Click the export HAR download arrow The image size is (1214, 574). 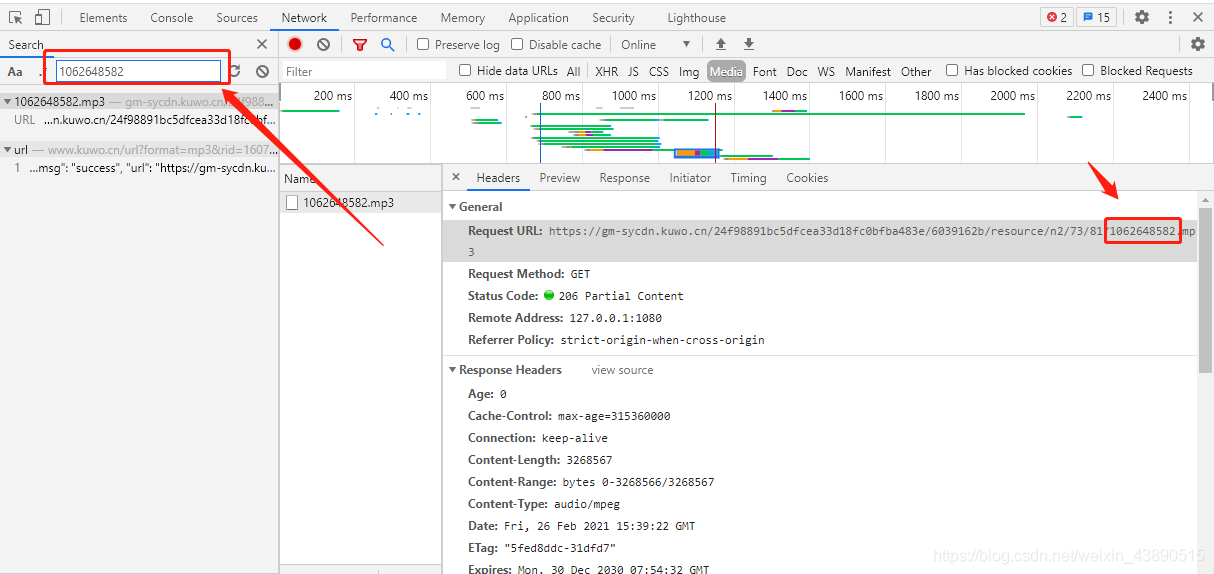(748, 44)
